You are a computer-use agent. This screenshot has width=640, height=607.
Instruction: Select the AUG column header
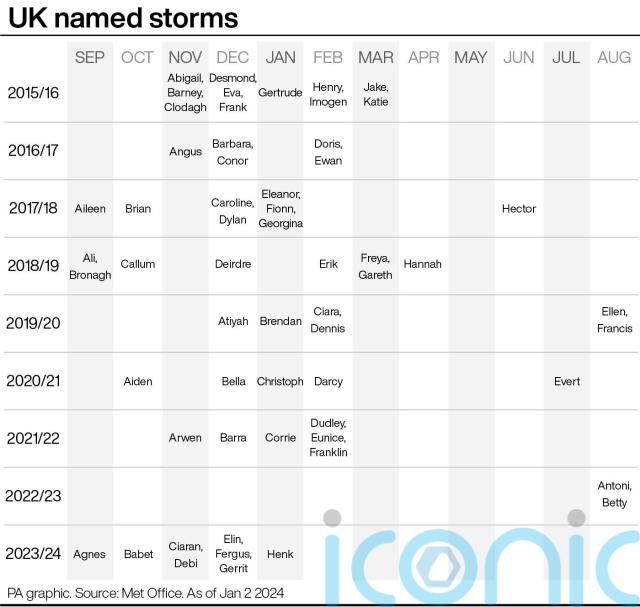[614, 57]
